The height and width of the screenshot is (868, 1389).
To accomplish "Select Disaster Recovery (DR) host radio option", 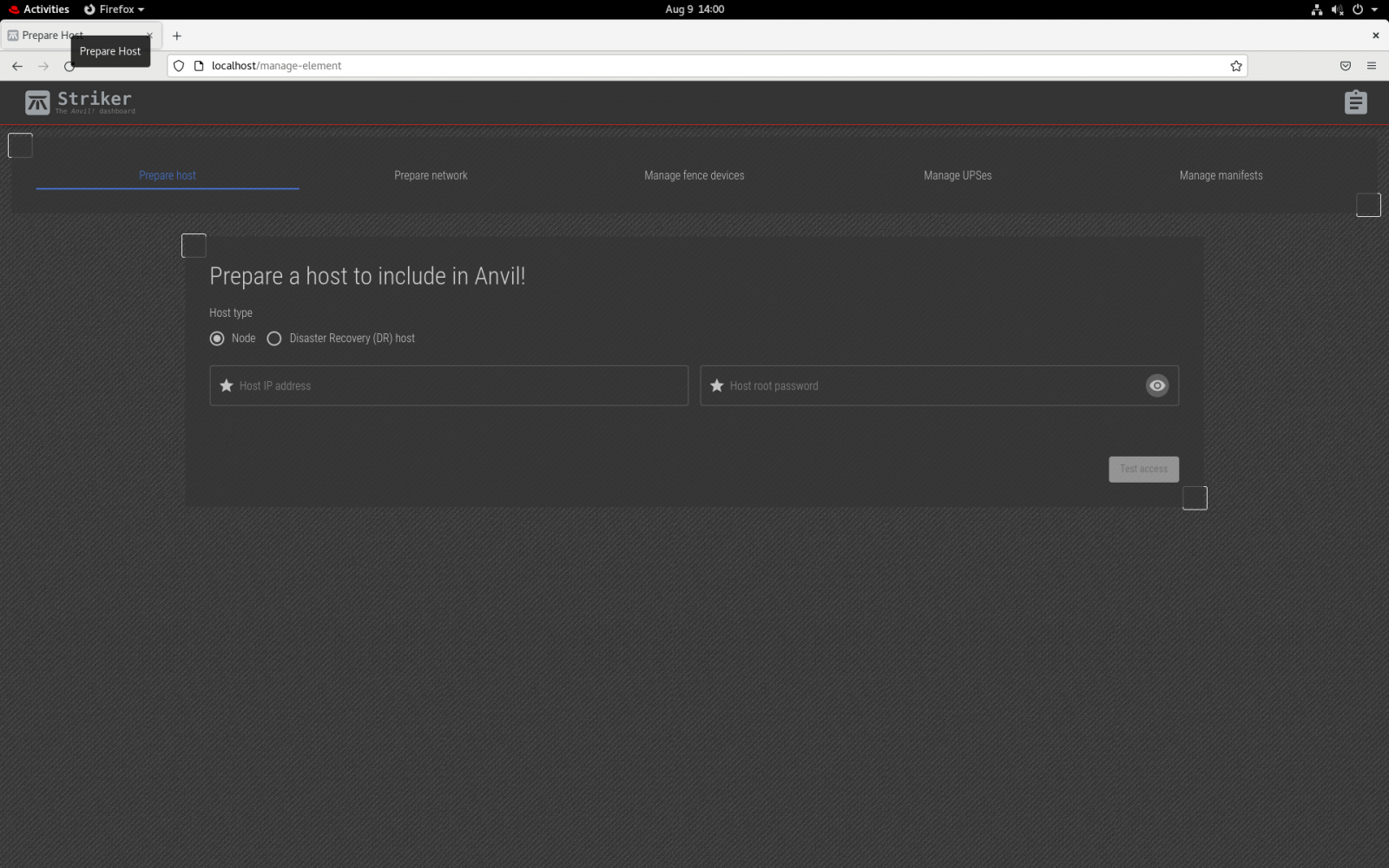I will pos(274,339).
